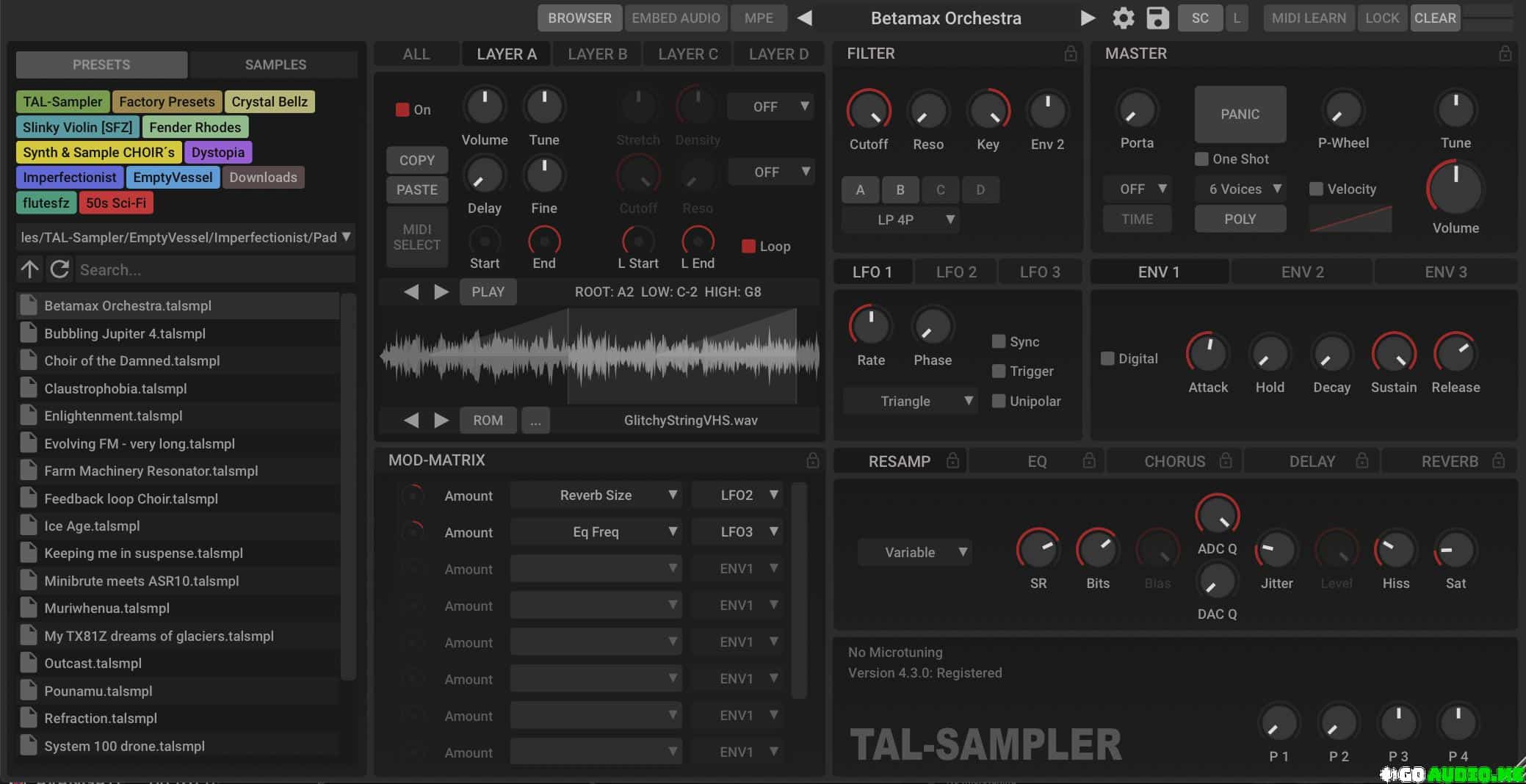Screen dimensions: 1526x784
Task: Click the Attack knob in ENV 1
Action: coord(1208,353)
